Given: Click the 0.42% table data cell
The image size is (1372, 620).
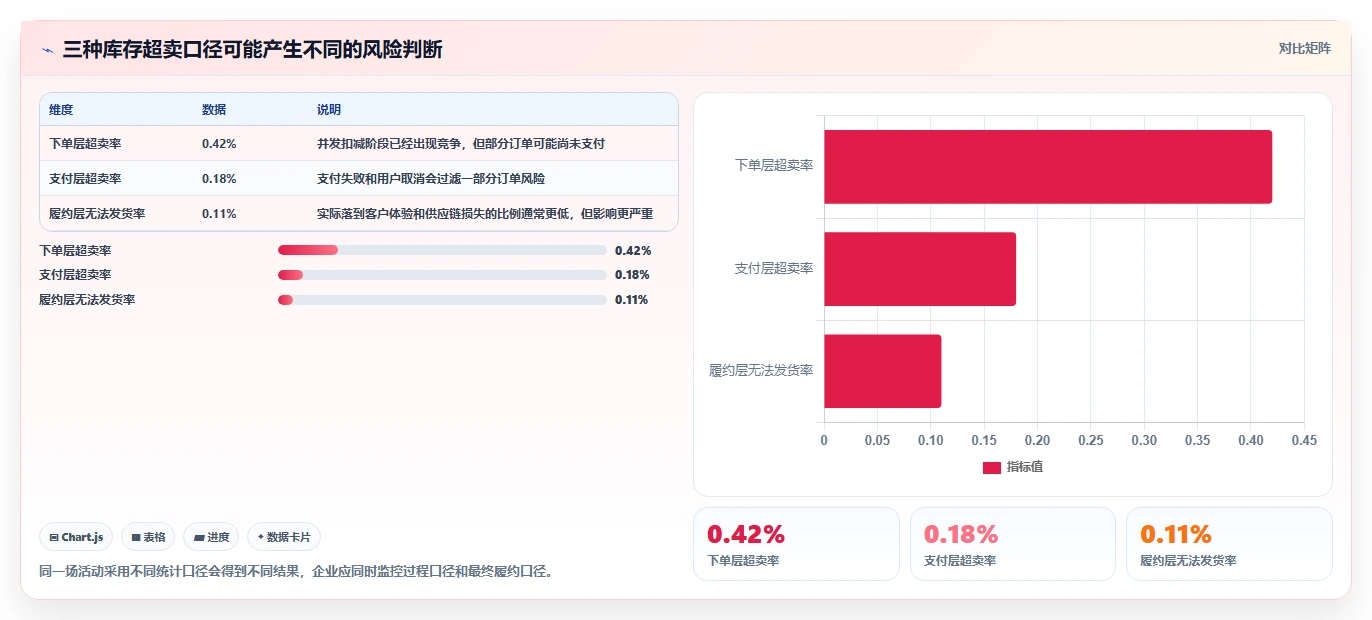Looking at the screenshot, I should coord(219,144).
